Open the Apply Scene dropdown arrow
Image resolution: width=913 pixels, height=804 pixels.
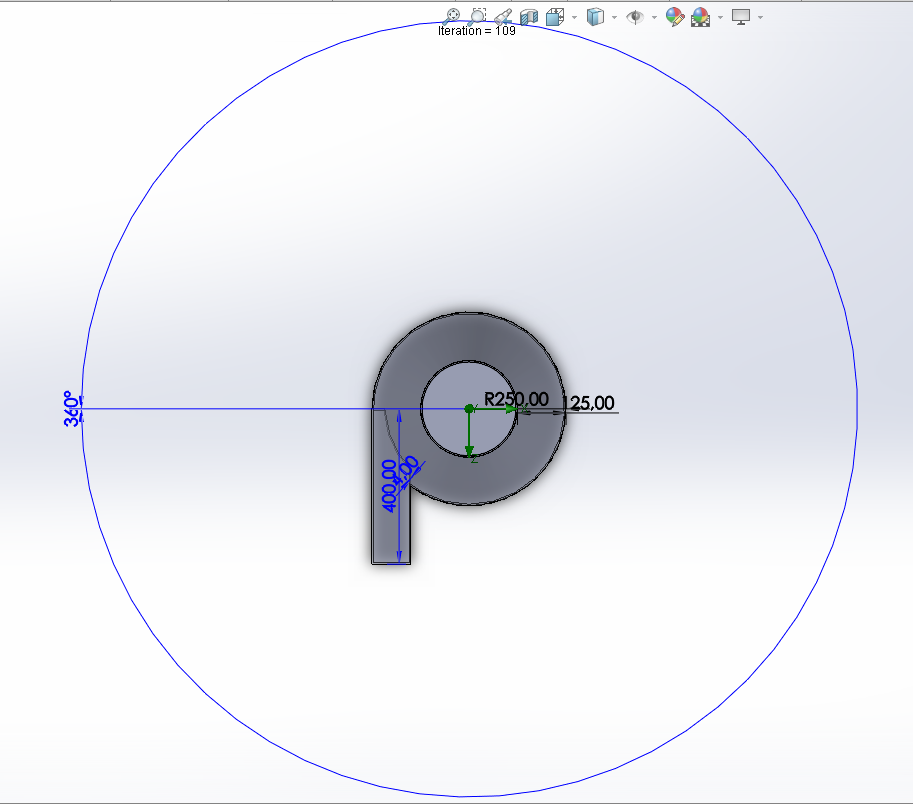pyautogui.click(x=719, y=17)
